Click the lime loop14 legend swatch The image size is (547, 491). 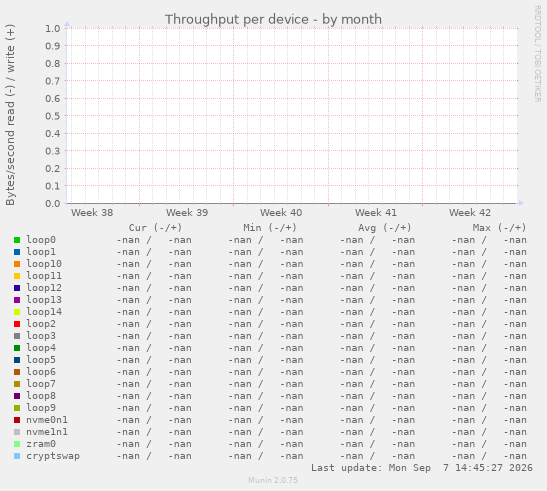point(17,312)
